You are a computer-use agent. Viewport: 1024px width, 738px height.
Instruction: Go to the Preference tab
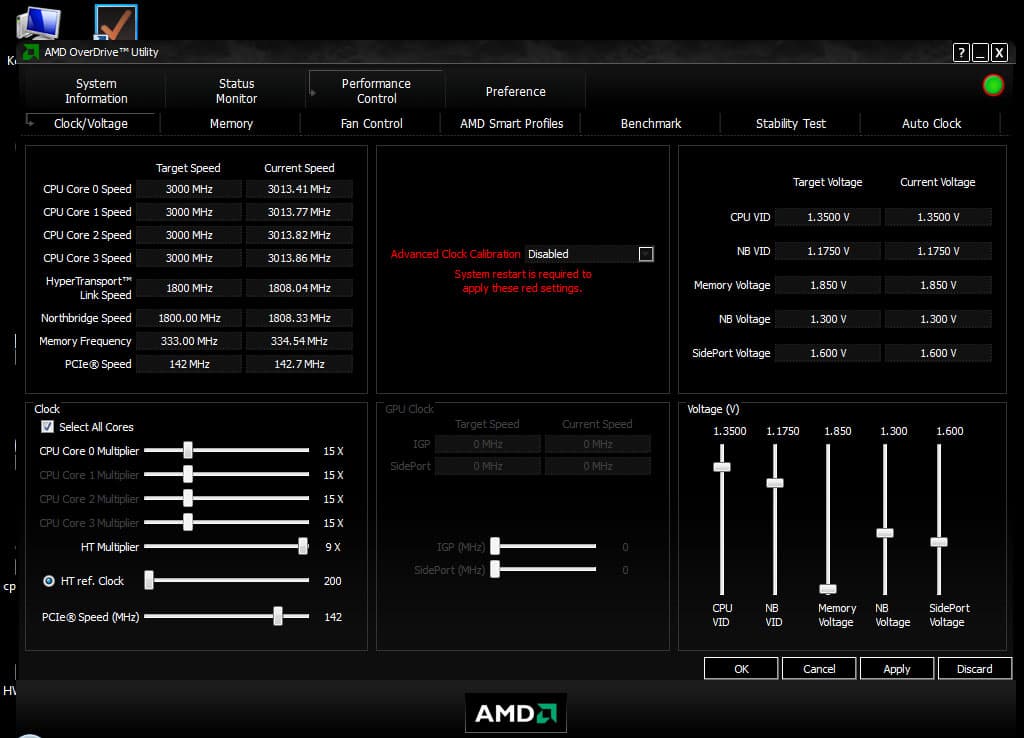(515, 91)
